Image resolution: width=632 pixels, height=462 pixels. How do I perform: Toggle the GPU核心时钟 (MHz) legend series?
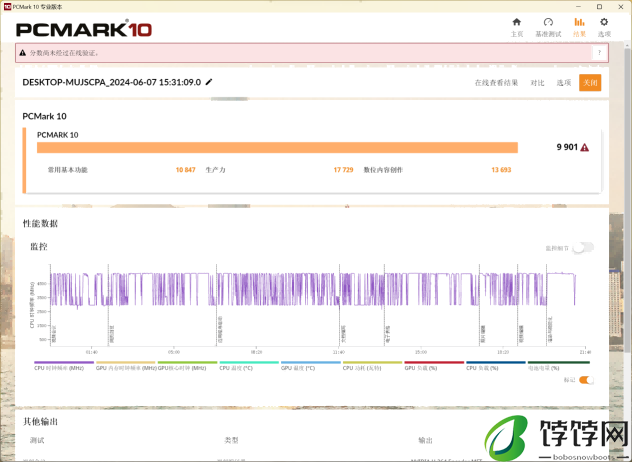(187, 366)
